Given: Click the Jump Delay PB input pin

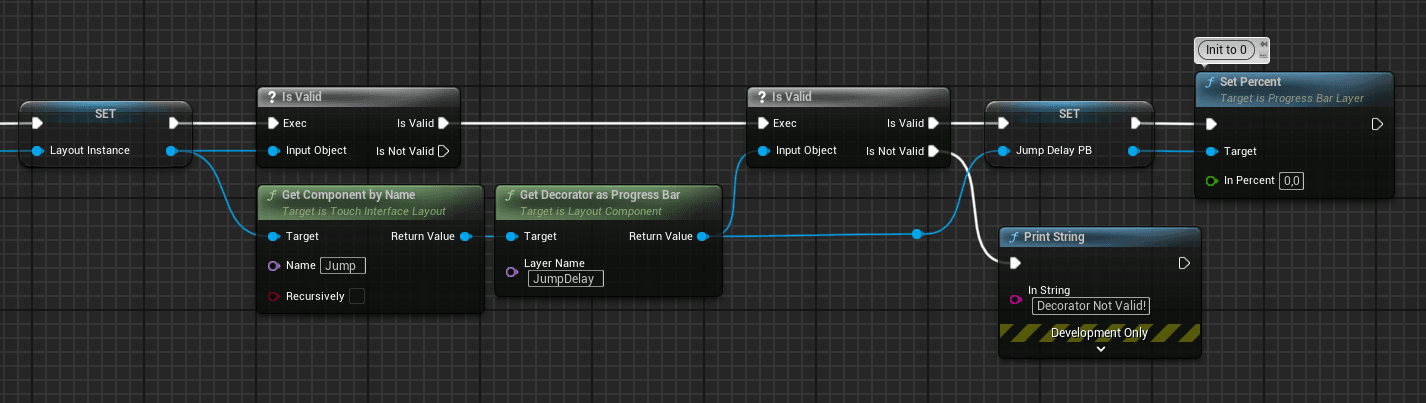Looking at the screenshot, I should (x=1004, y=151).
